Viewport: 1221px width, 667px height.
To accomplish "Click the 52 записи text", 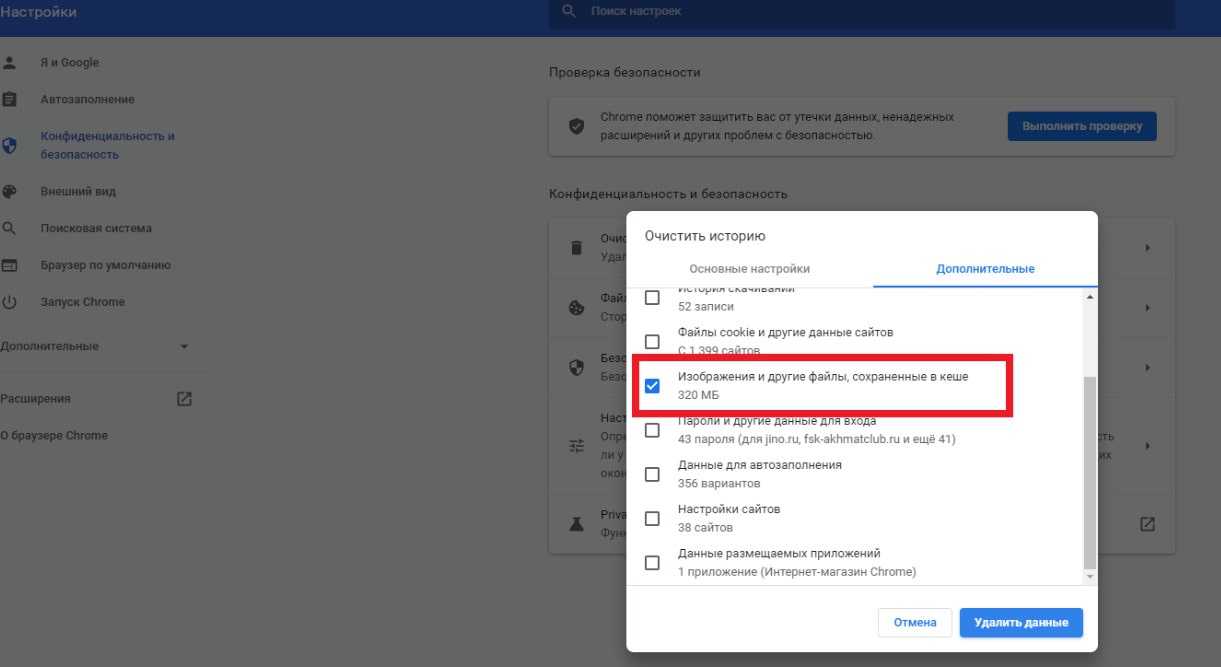I will tap(706, 306).
